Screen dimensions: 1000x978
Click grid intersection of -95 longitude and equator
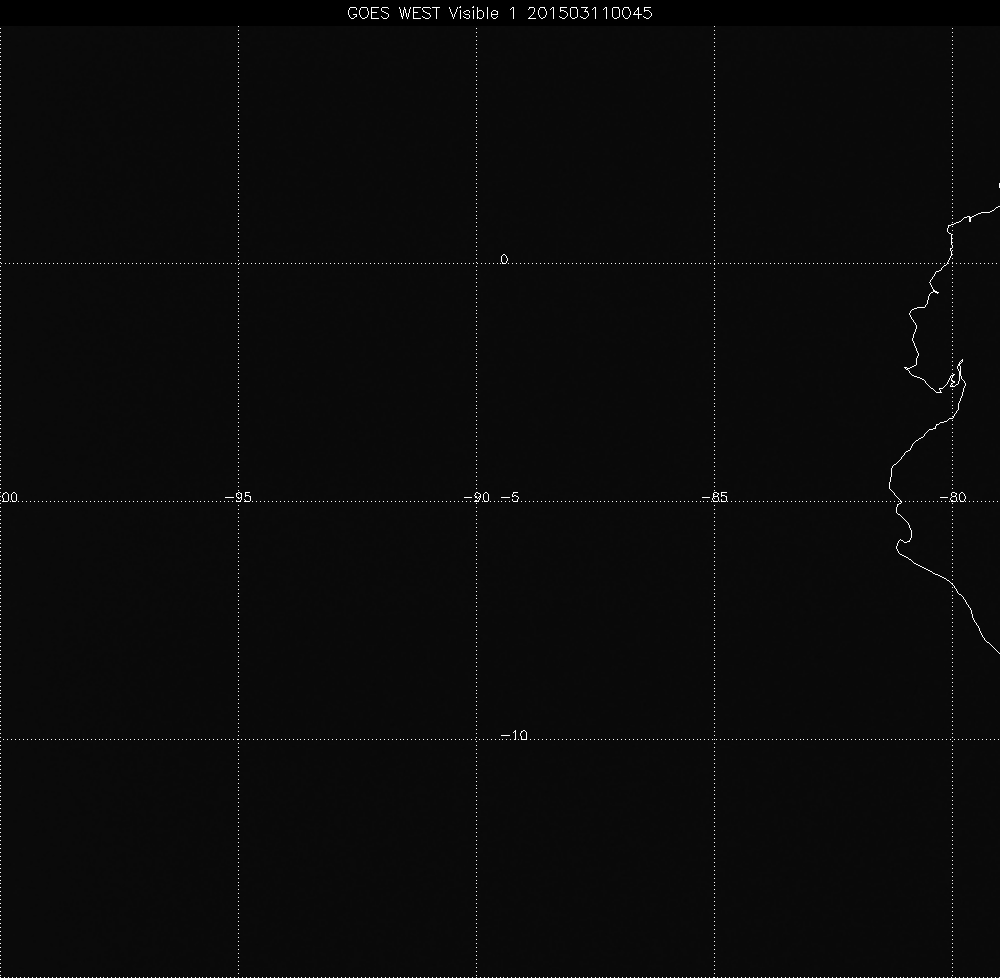click(x=238, y=263)
